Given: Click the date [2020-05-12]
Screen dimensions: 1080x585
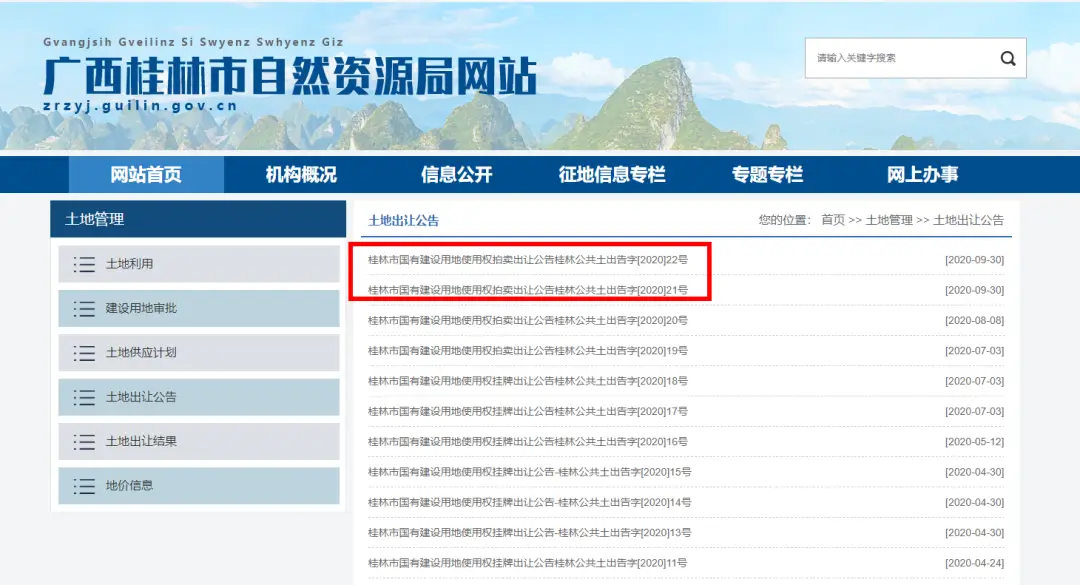Looking at the screenshot, I should 974,442.
